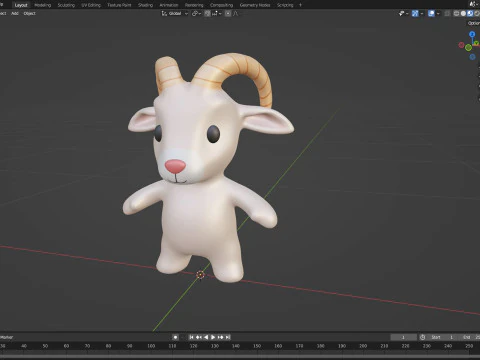Switch to the Layout workspace tab

(x=21, y=5)
